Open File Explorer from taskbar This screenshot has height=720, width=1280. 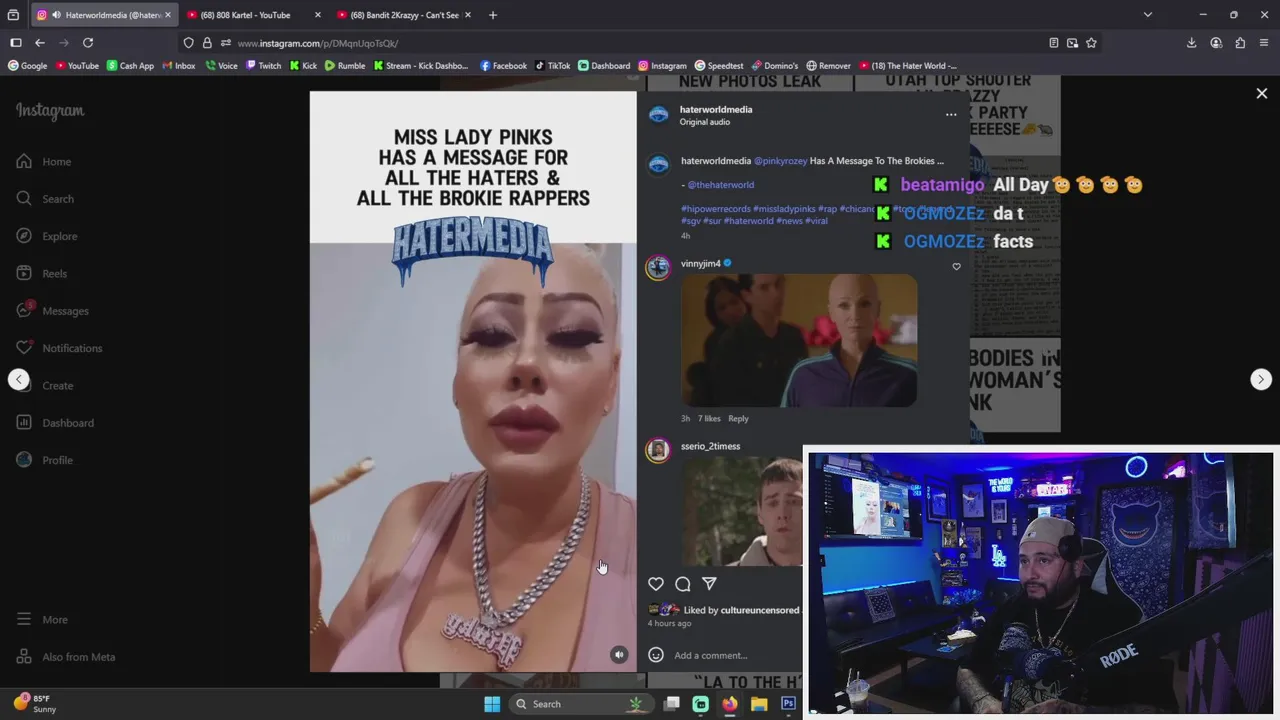[759, 704]
